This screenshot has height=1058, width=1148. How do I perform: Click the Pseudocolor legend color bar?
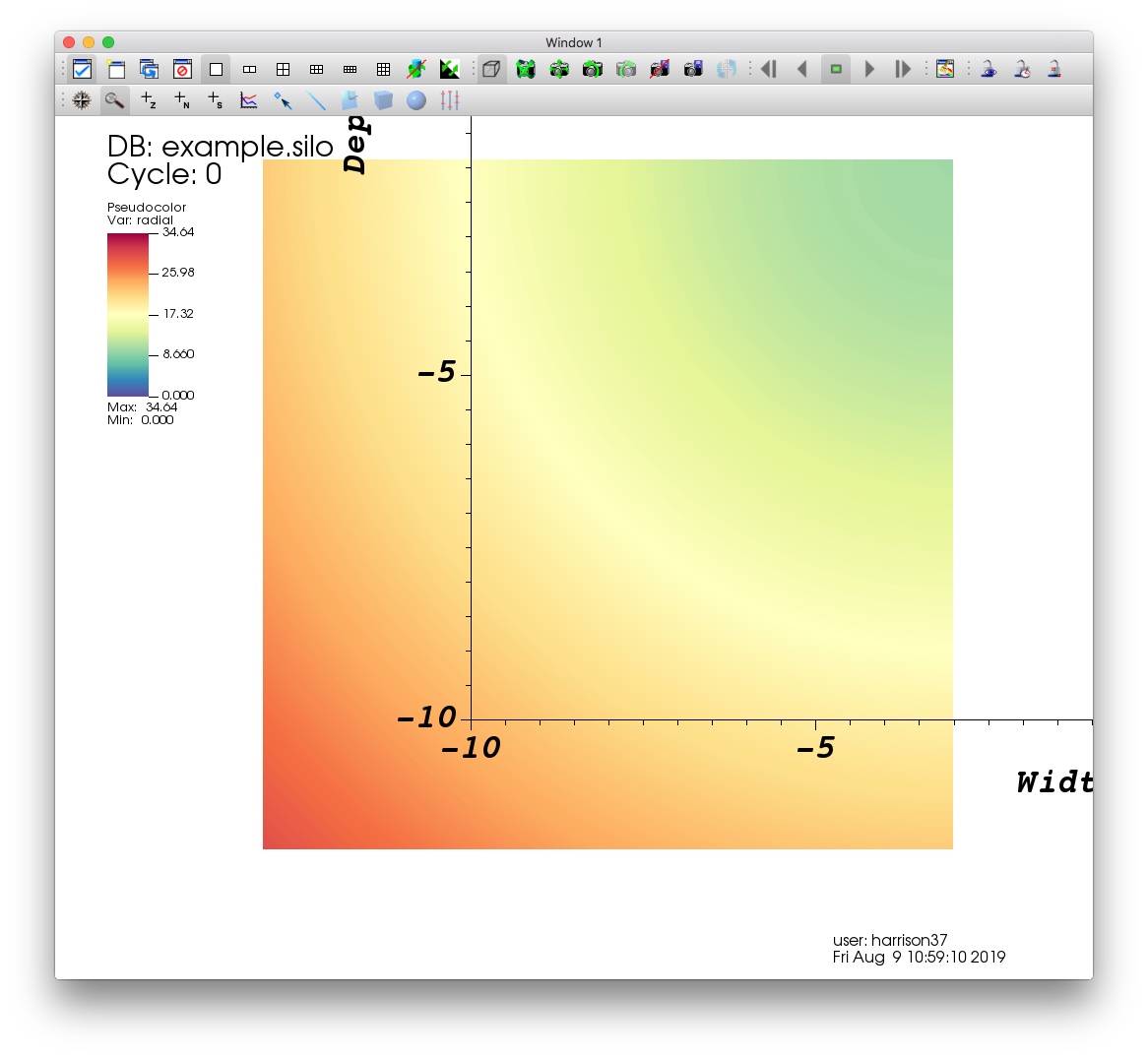(128, 315)
